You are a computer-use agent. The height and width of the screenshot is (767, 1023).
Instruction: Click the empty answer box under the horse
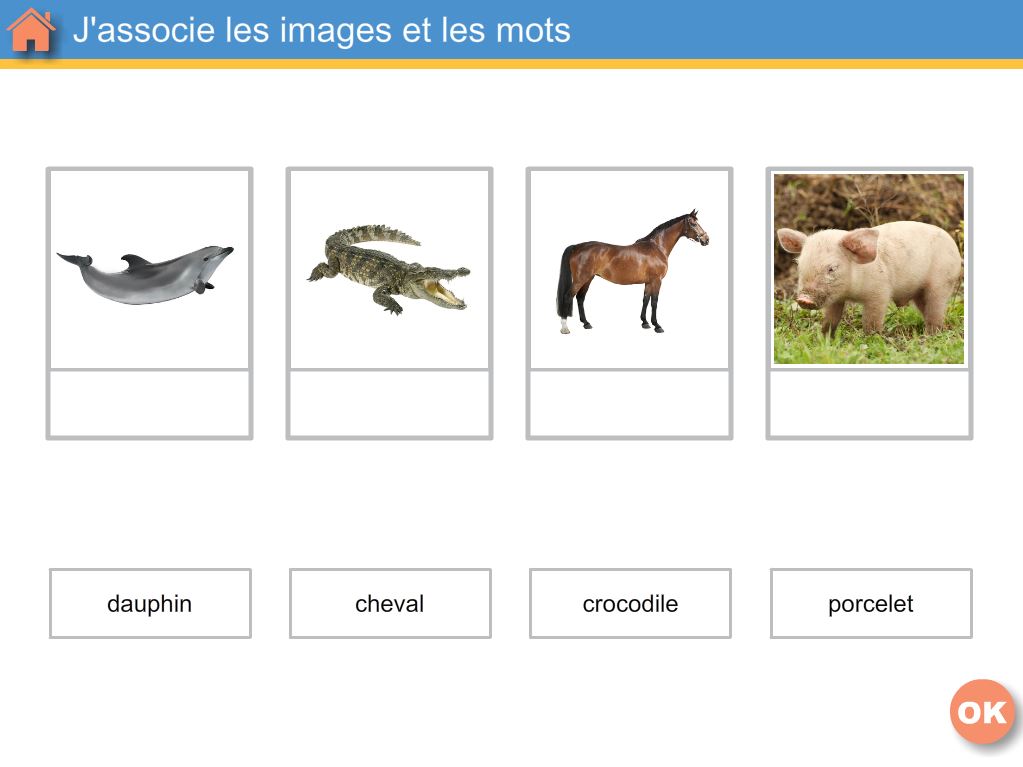click(630, 404)
